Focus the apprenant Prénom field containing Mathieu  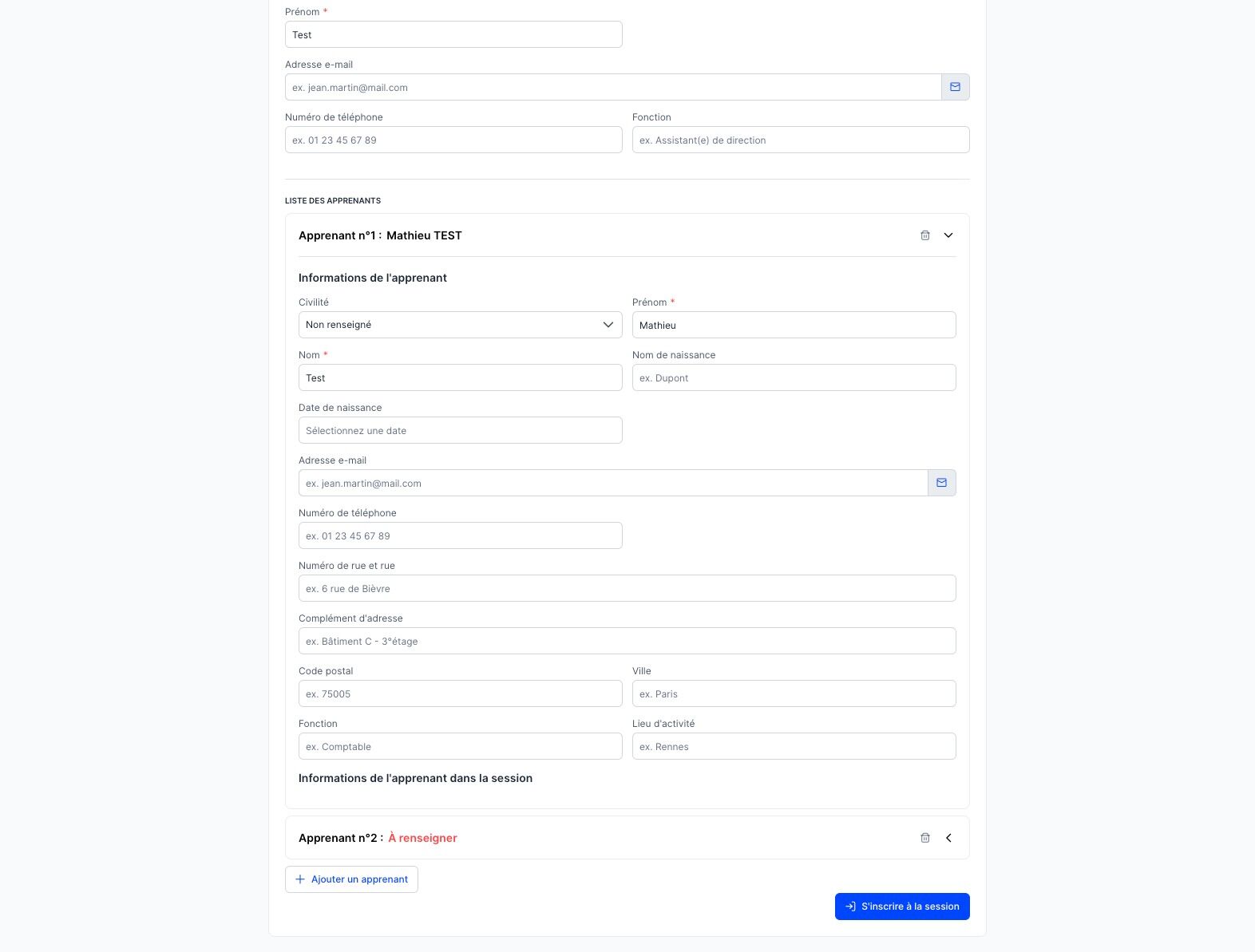pos(794,325)
